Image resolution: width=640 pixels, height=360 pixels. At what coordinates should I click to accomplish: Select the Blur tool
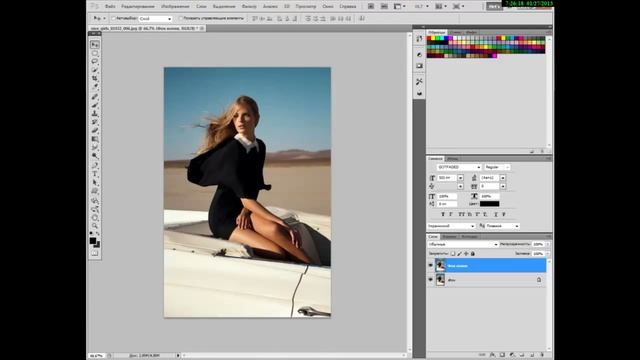pyautogui.click(x=95, y=147)
